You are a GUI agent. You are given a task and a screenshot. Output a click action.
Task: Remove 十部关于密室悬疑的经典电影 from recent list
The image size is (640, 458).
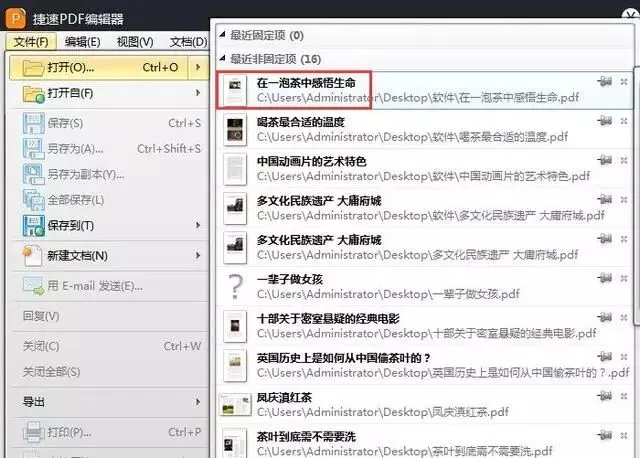[624, 318]
